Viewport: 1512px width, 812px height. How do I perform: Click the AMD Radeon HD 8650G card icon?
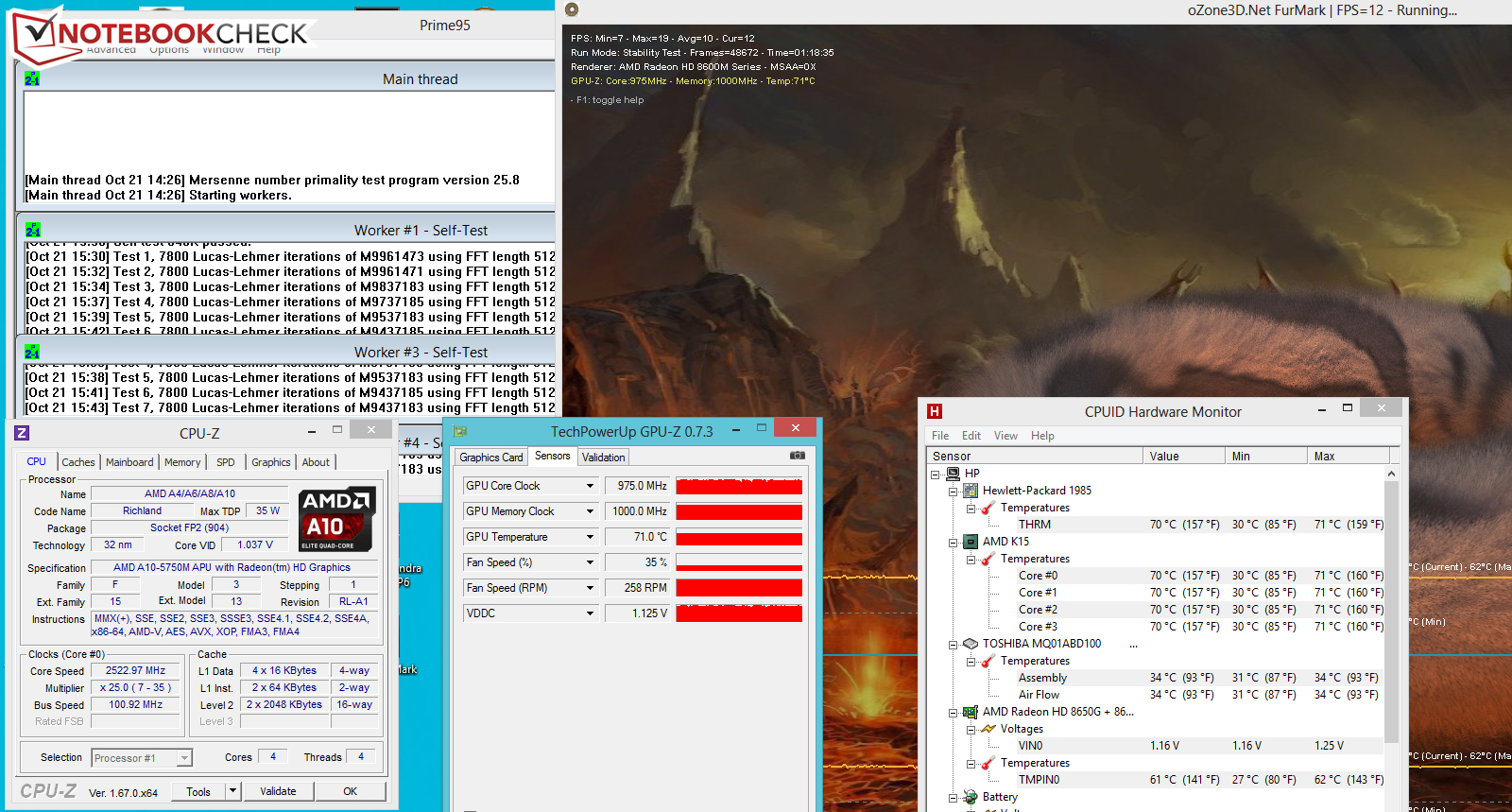971,712
